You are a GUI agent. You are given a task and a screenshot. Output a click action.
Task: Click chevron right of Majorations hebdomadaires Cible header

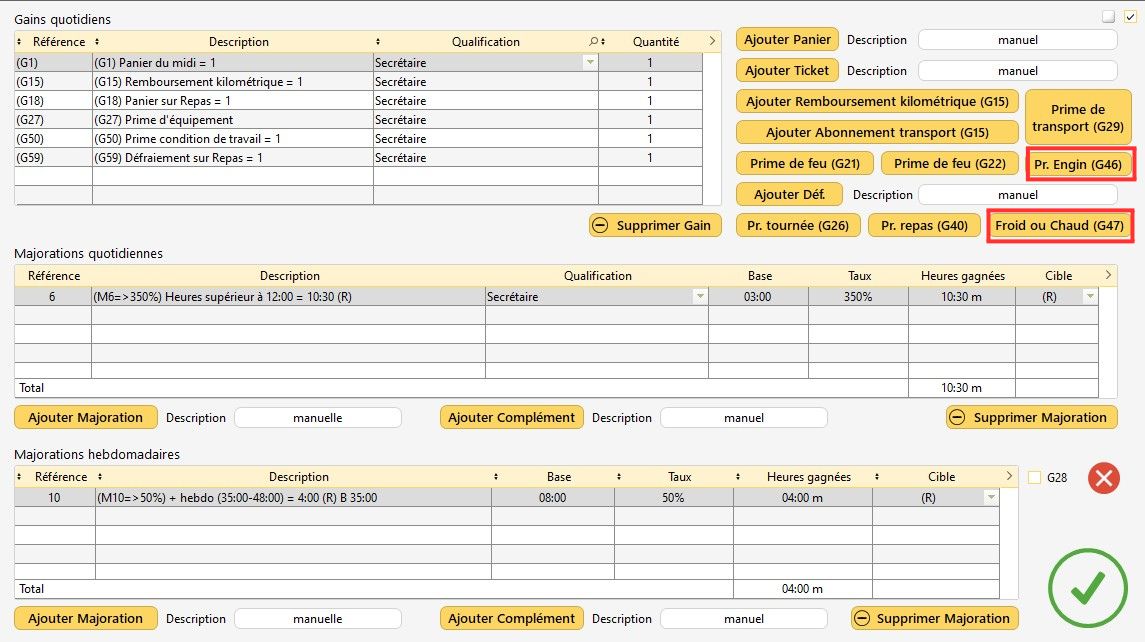(1007, 476)
